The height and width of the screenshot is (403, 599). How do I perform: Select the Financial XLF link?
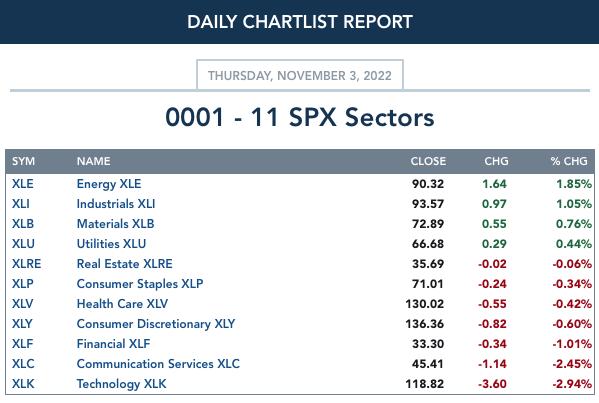point(113,344)
